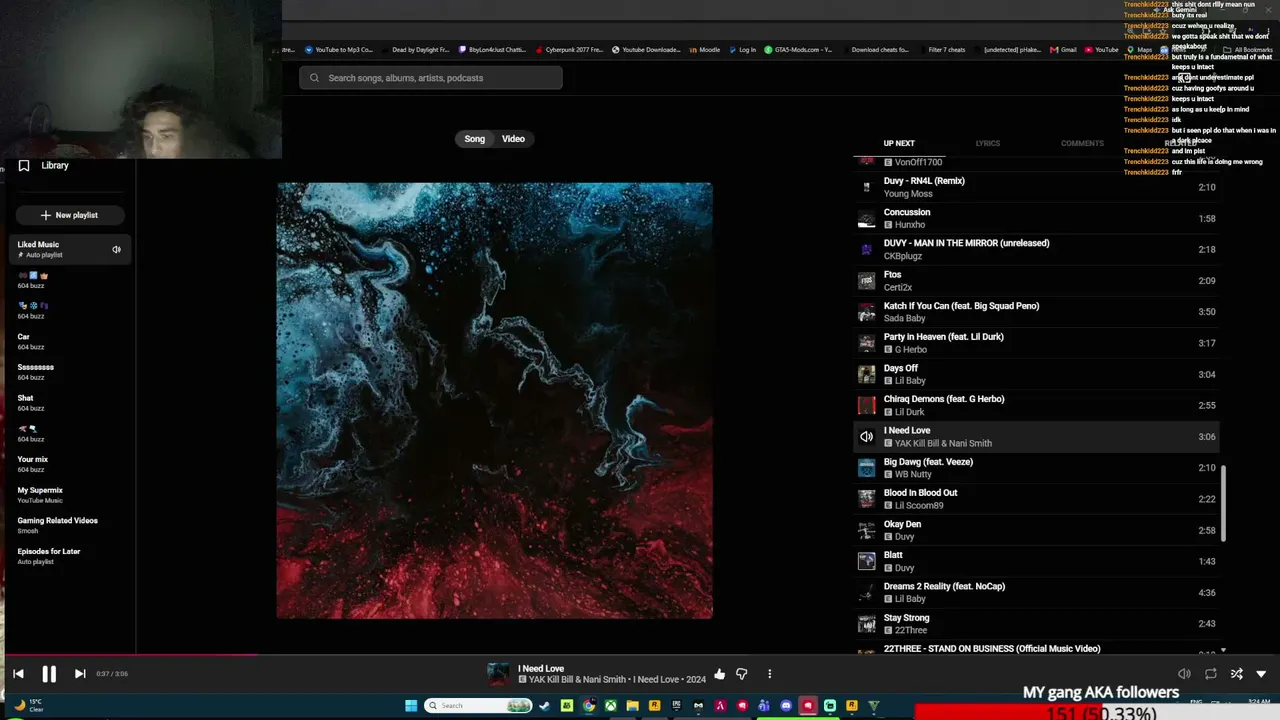Click the Chiraq Demons thumbnail

(x=866, y=405)
